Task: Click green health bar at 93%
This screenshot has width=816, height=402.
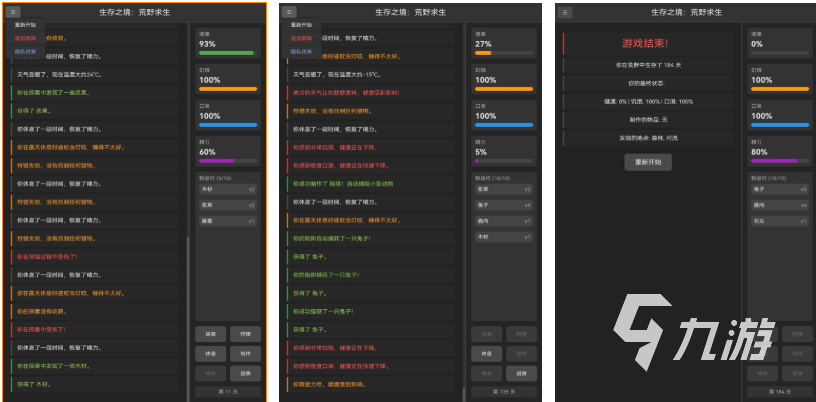Action: [228, 53]
